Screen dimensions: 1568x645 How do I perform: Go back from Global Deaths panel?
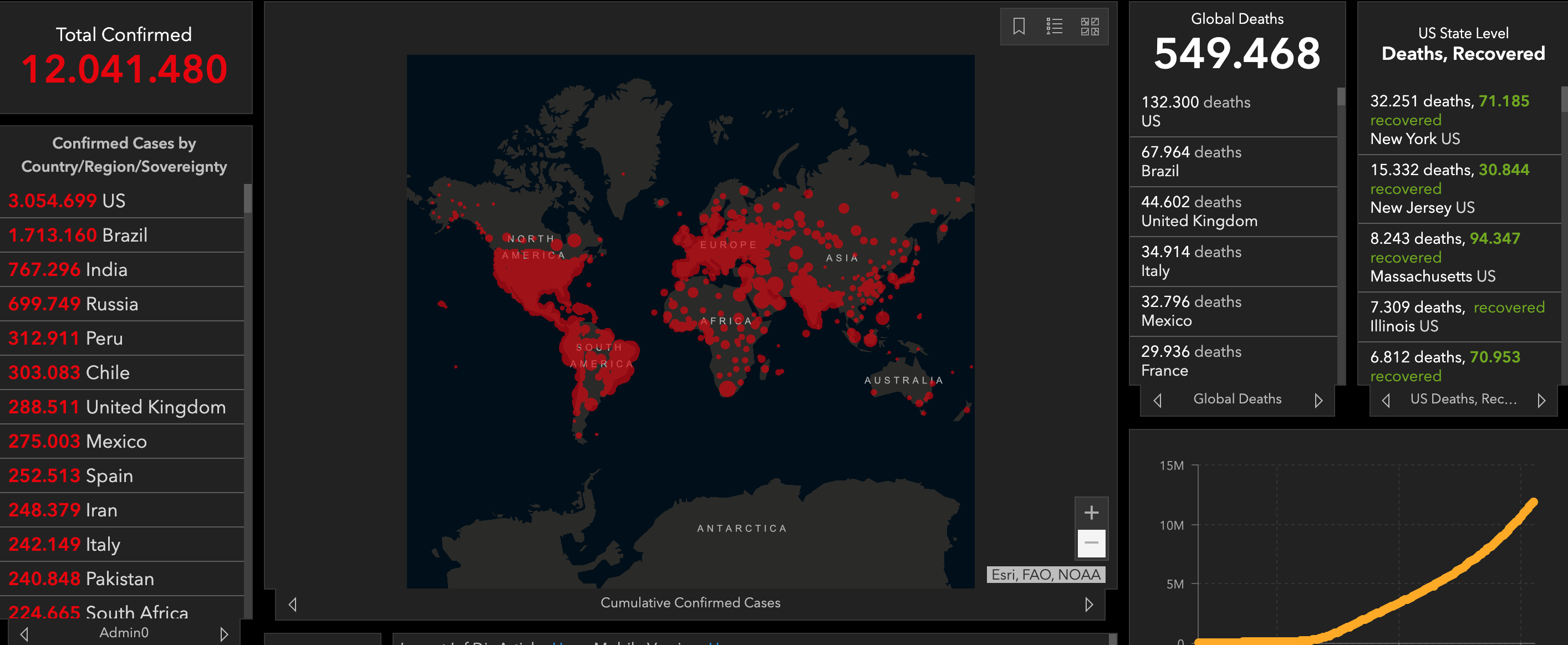[1158, 400]
